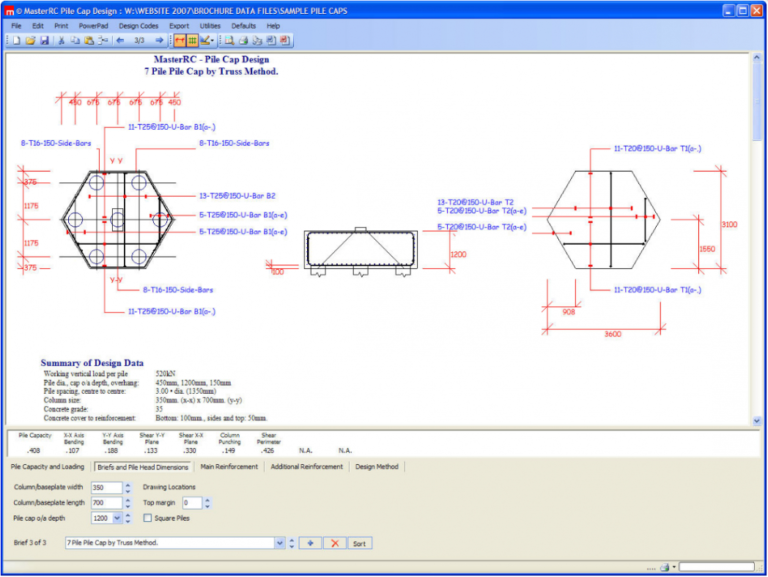
Task: Switch to Pile Capacity and Loading tab
Action: (x=48, y=467)
